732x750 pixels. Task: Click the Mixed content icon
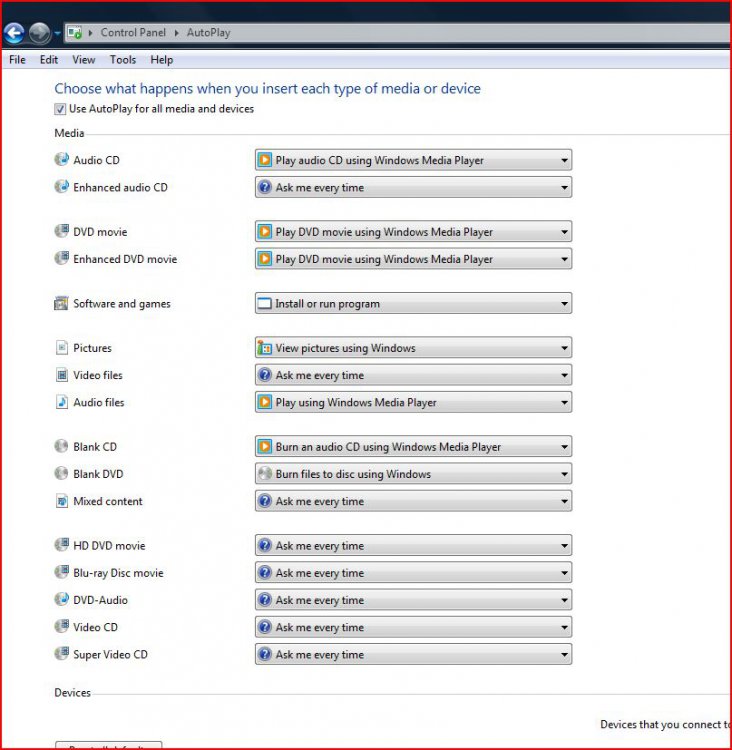click(62, 501)
